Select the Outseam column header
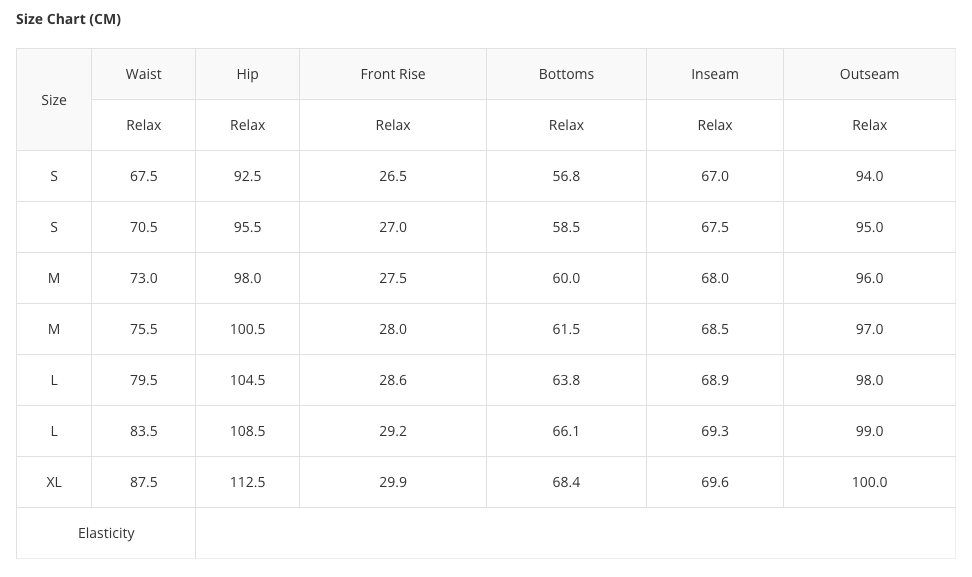Viewport: 972px width, 577px height. click(869, 74)
